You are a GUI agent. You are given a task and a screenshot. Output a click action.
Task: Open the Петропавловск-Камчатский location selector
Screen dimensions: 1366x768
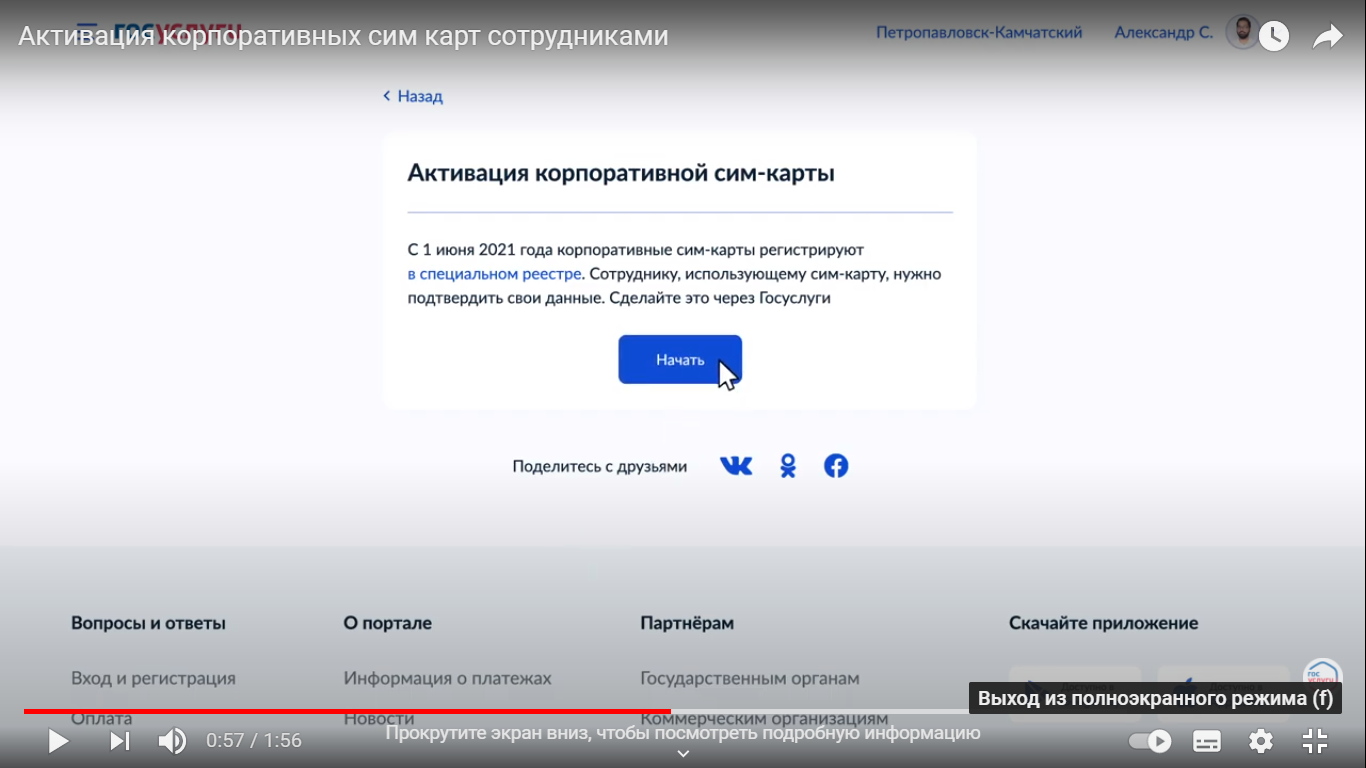point(979,32)
